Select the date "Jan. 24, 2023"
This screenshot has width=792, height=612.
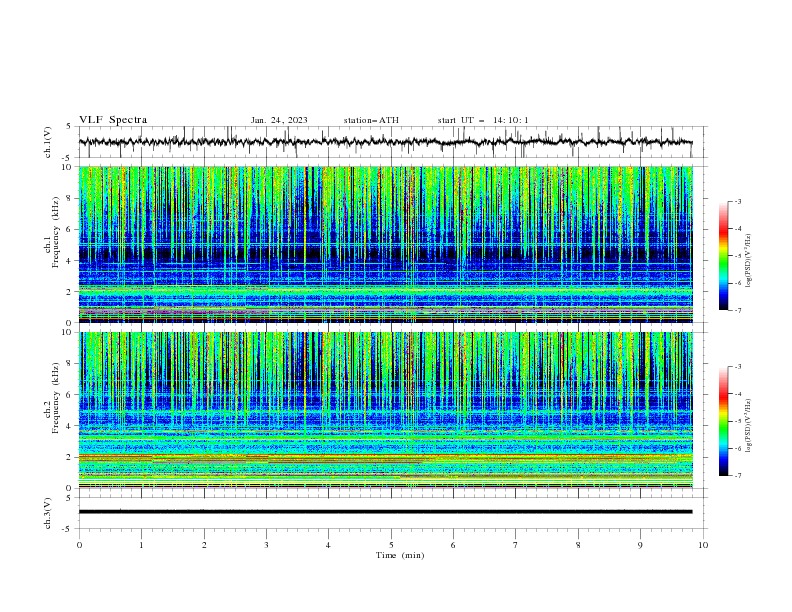(x=279, y=120)
